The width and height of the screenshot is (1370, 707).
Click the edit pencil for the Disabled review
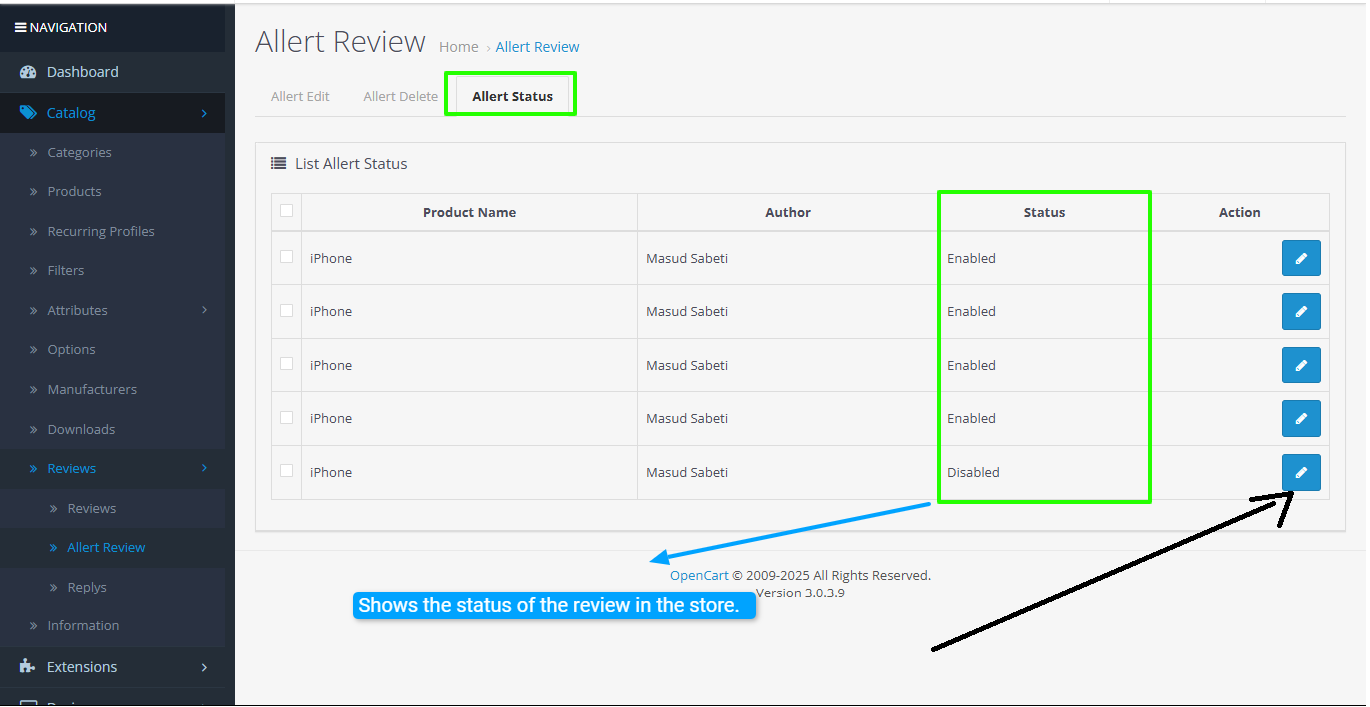[x=1300, y=473]
